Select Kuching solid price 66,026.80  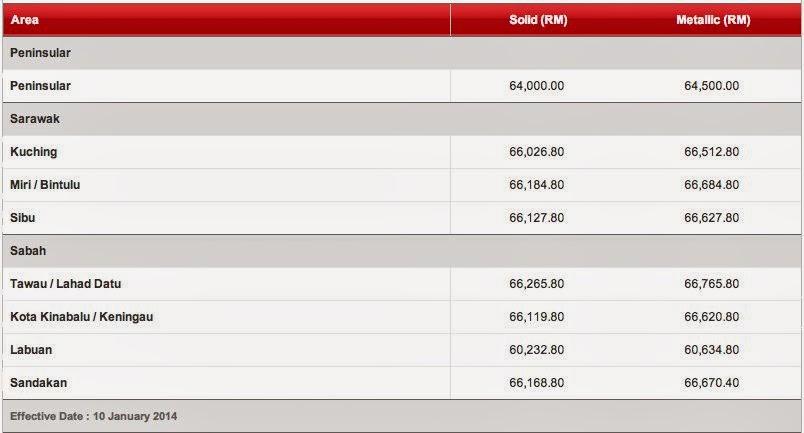tap(536, 152)
